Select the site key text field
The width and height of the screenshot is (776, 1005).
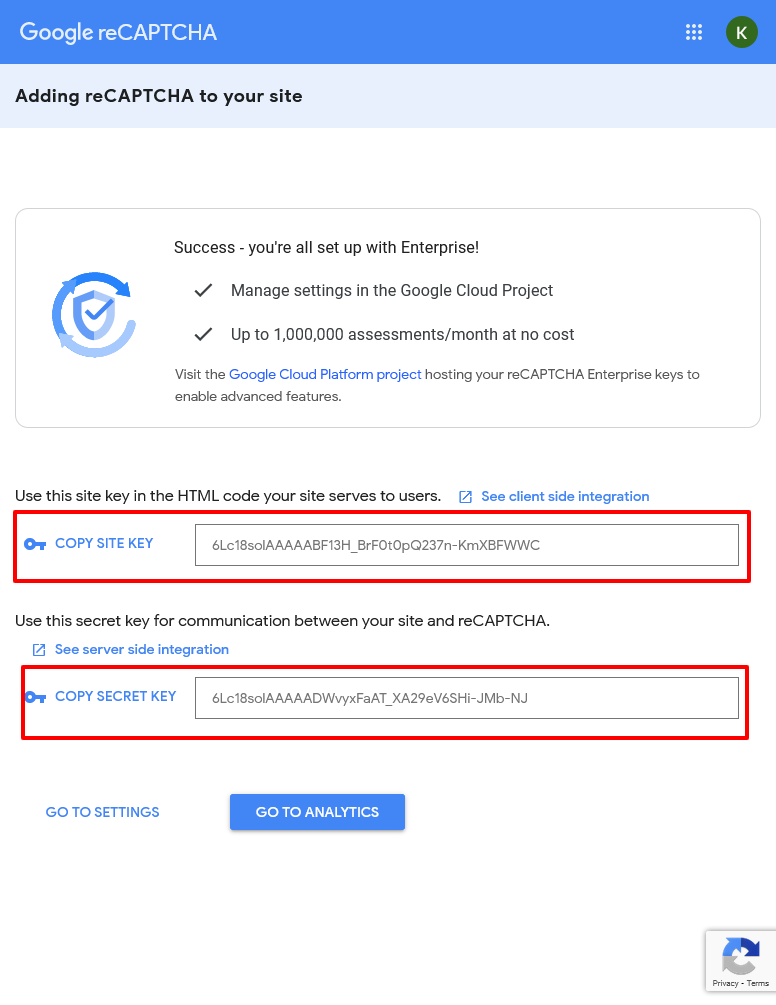click(x=466, y=545)
